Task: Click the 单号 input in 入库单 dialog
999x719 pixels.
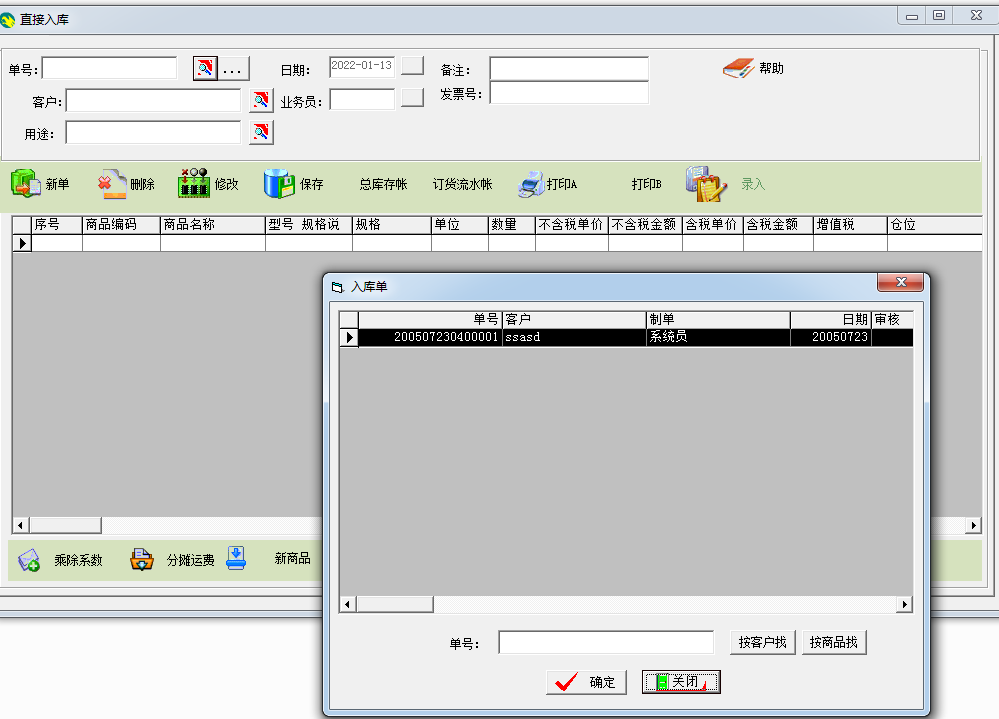Action: (x=606, y=642)
